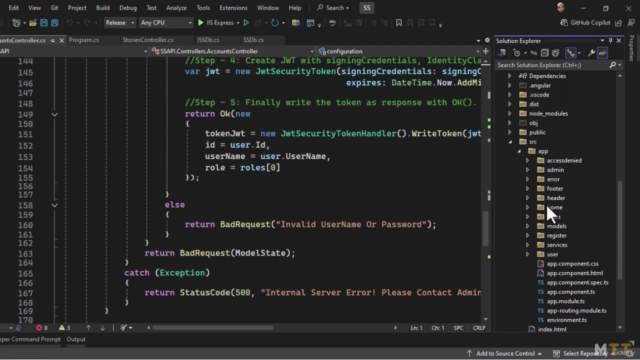
Task: Click the Redo arrow in the toolbar
Action: 87,23
